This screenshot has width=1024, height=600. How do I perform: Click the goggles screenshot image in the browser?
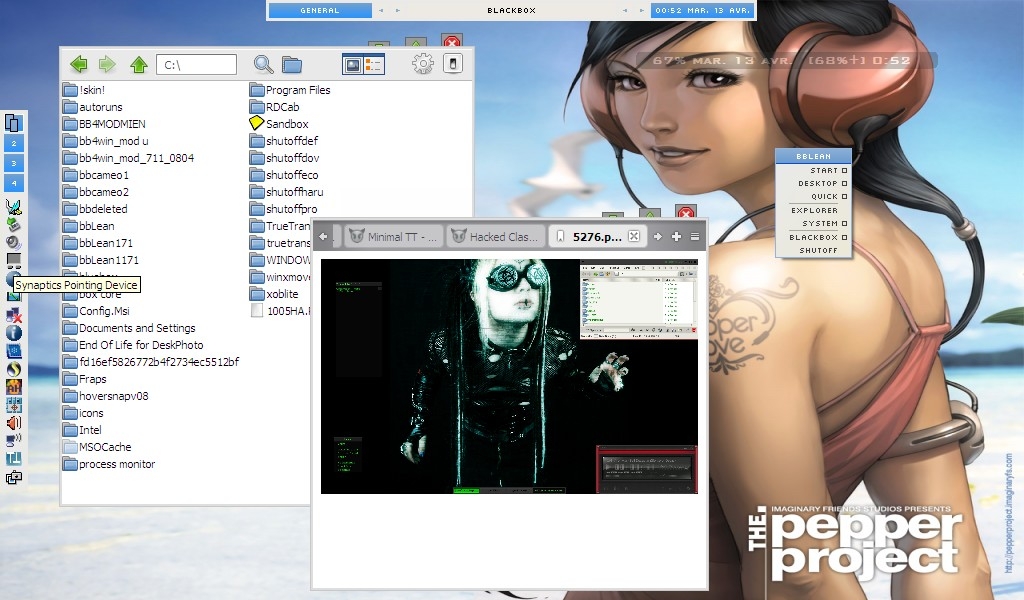pos(509,376)
